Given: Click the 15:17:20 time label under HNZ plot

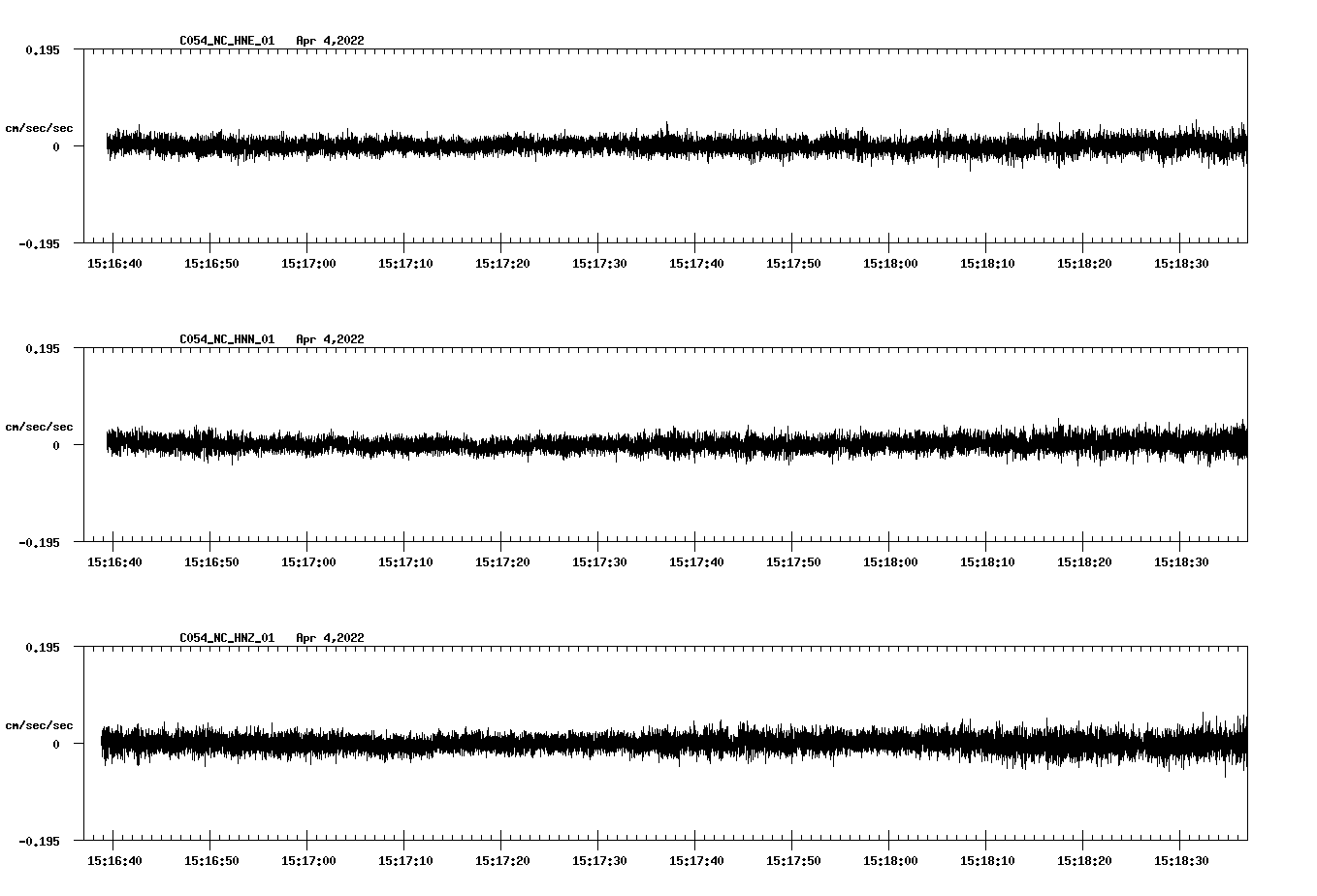Looking at the screenshot, I should (502, 861).
